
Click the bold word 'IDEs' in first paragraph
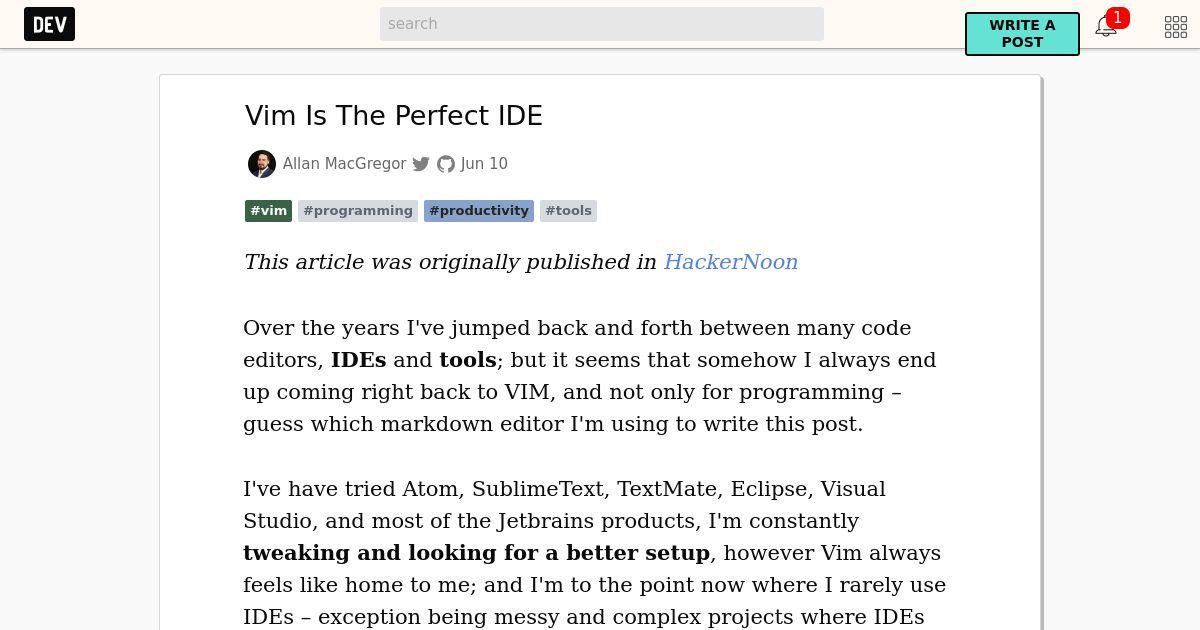(x=359, y=360)
